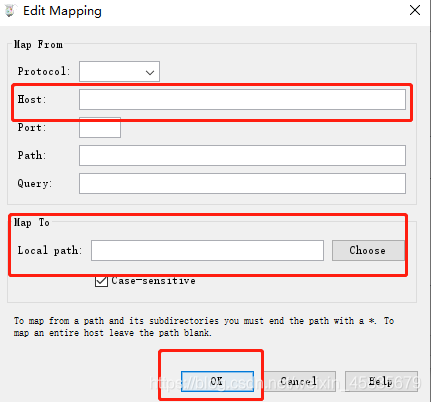Image resolution: width=431 pixels, height=402 pixels.
Task: Click the Choose button
Action: click(x=368, y=250)
